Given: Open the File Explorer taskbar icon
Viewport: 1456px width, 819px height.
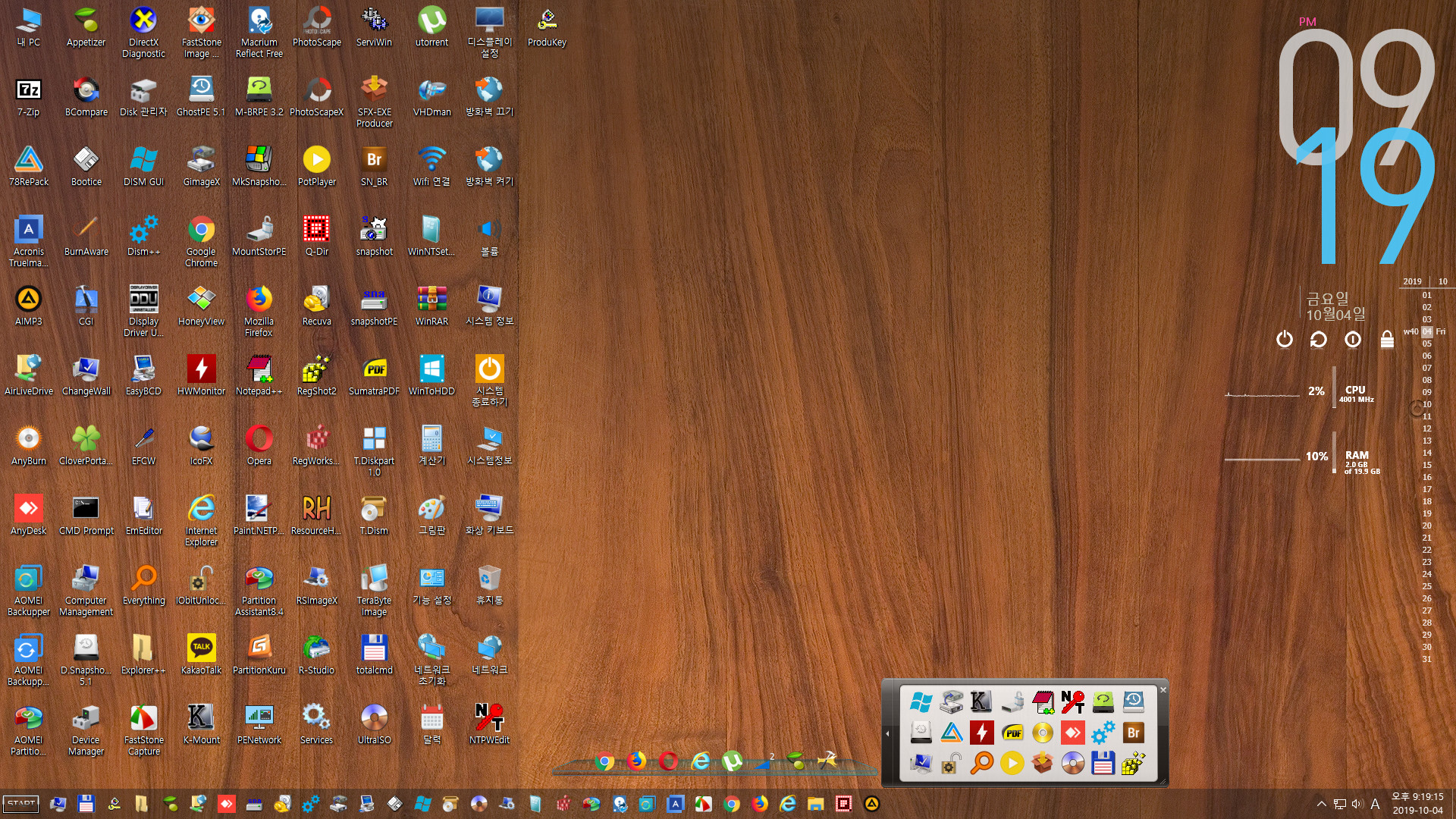Looking at the screenshot, I should click(815, 804).
